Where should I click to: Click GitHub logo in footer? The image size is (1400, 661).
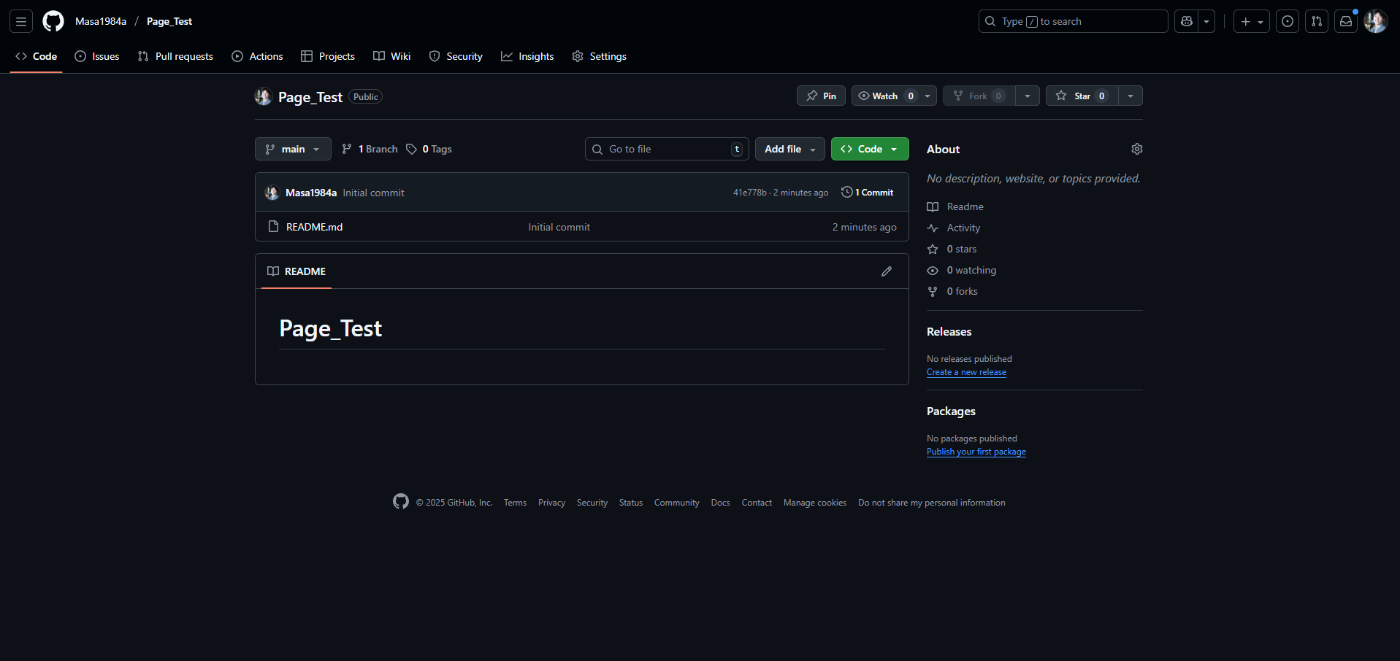(x=401, y=502)
